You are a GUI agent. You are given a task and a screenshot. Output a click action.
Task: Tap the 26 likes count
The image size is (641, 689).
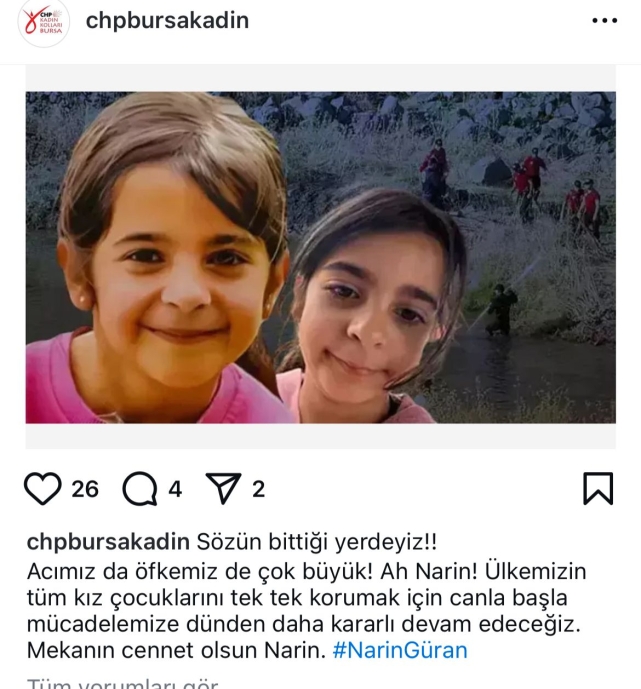click(x=85, y=489)
